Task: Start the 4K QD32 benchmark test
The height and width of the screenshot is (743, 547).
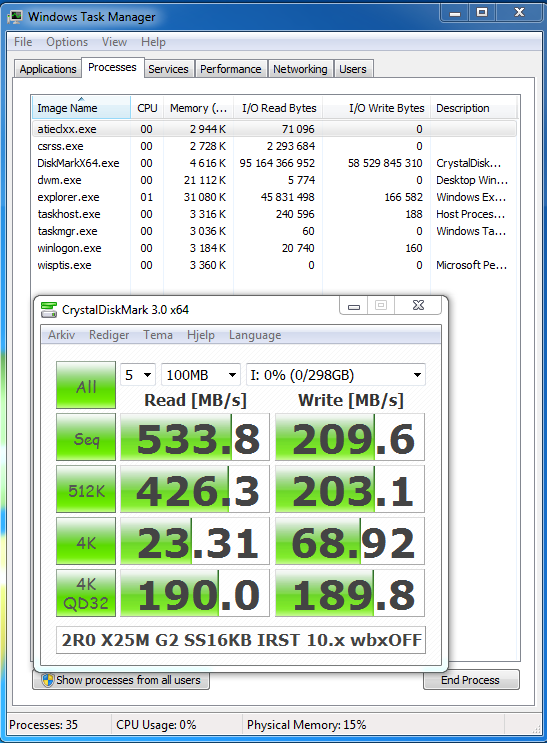Action: tap(86, 593)
